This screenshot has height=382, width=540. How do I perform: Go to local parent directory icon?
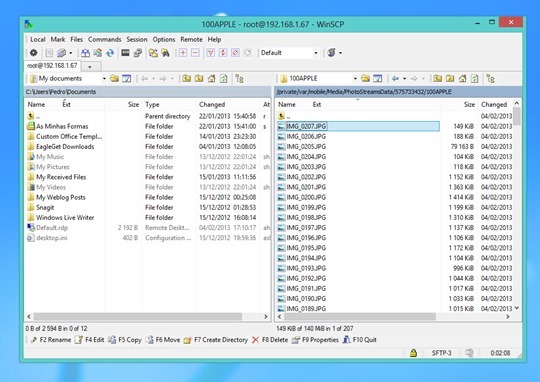click(186, 79)
